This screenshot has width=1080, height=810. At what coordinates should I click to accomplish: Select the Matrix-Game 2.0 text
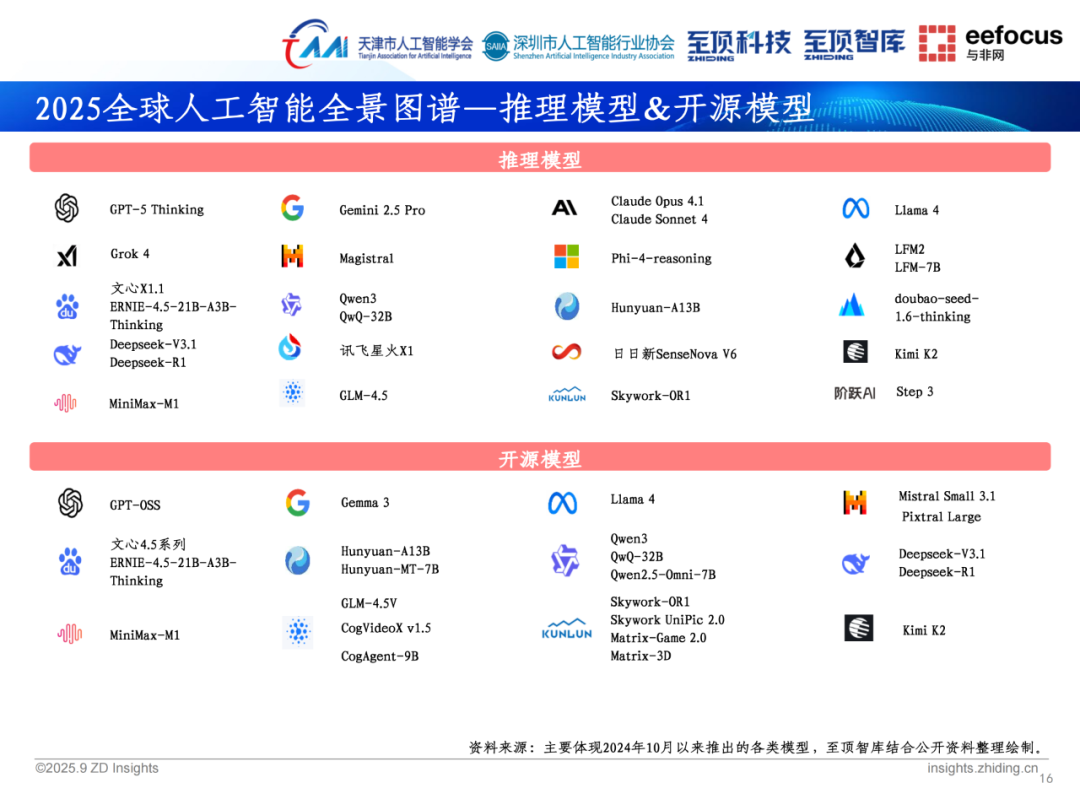(x=658, y=638)
